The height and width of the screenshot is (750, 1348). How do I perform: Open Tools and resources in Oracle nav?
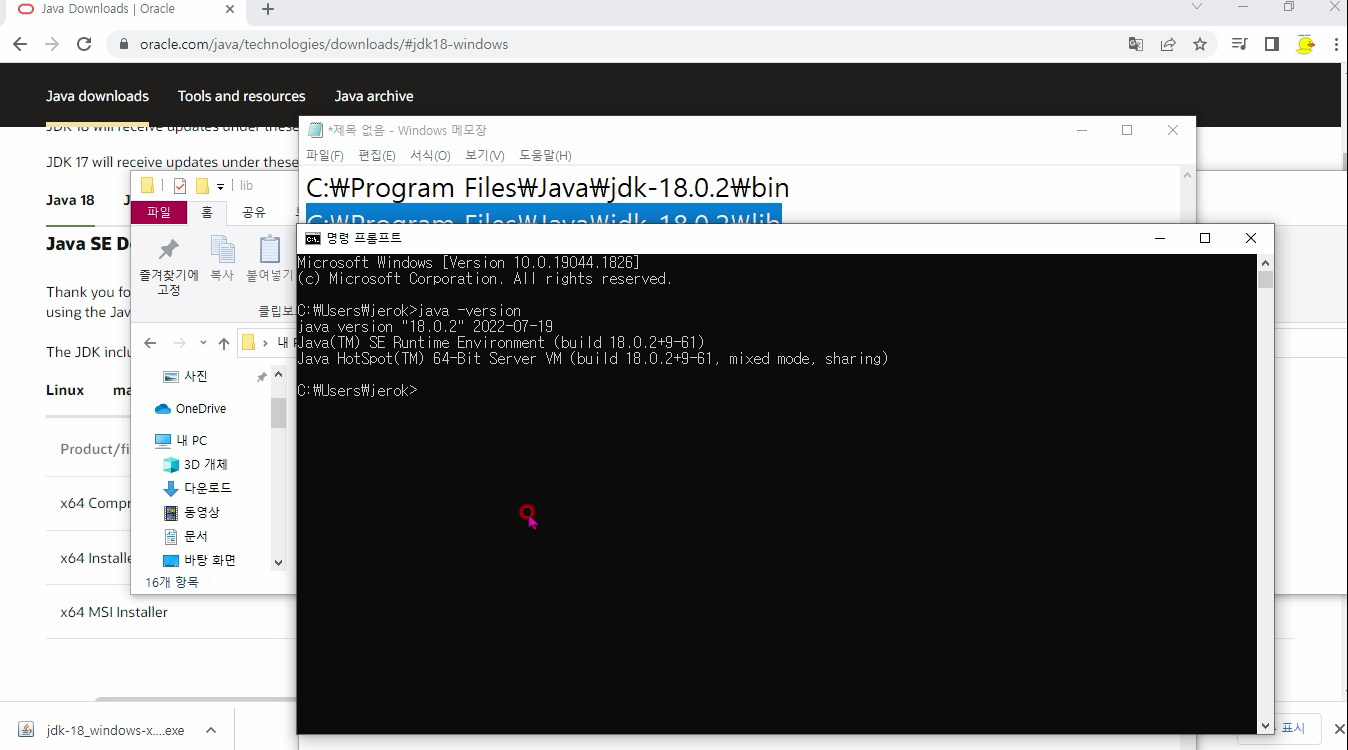click(x=241, y=96)
